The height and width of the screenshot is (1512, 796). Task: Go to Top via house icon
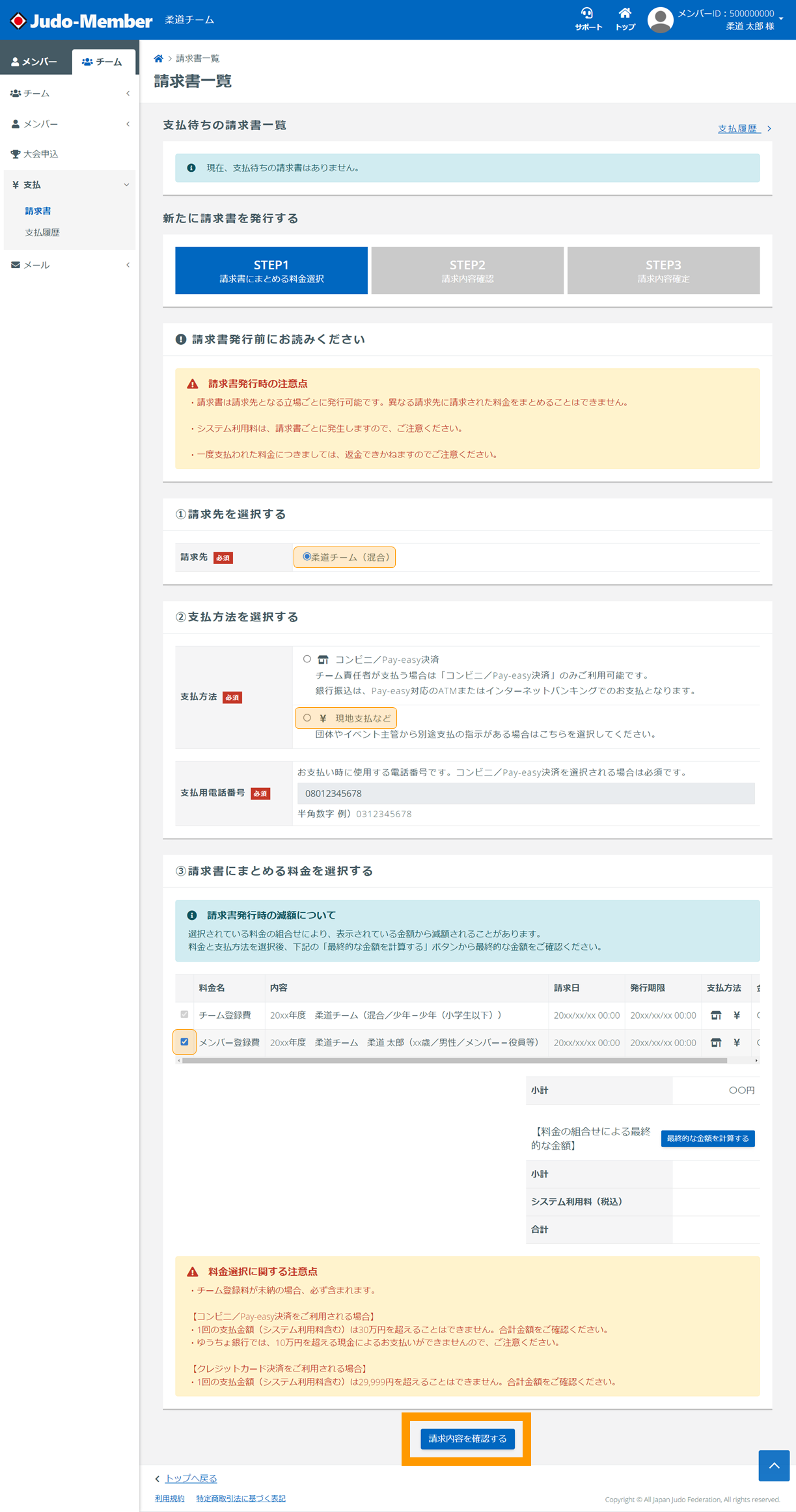[625, 14]
